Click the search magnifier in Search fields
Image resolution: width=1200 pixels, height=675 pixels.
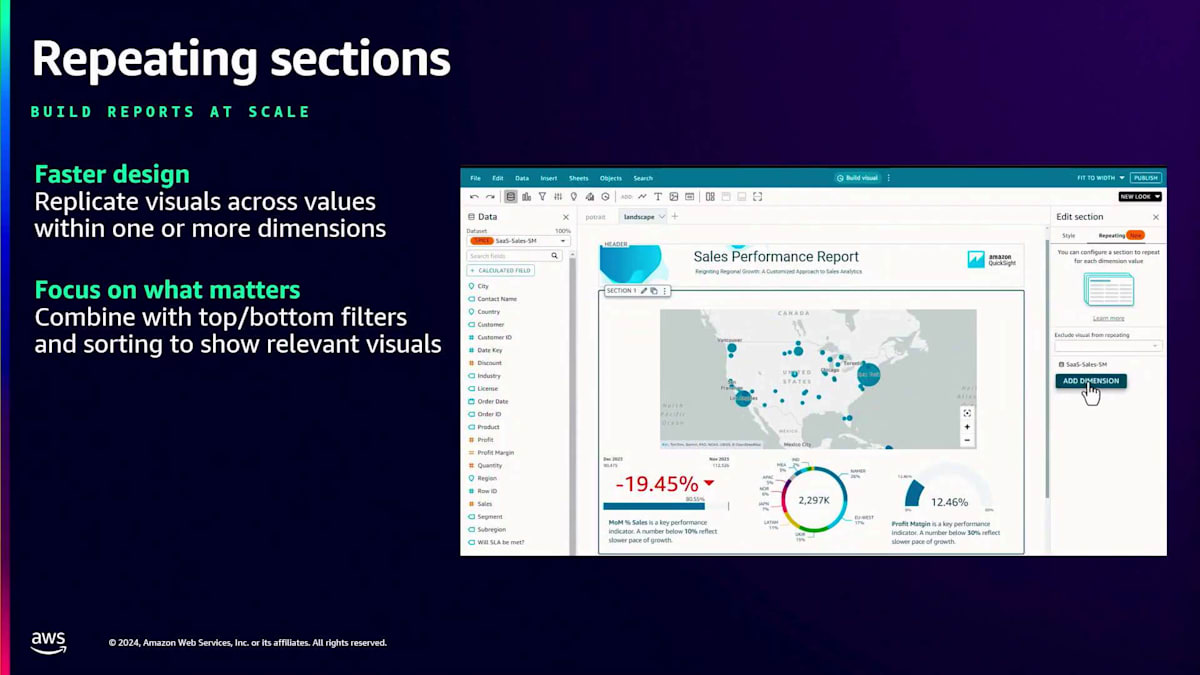[x=555, y=256]
